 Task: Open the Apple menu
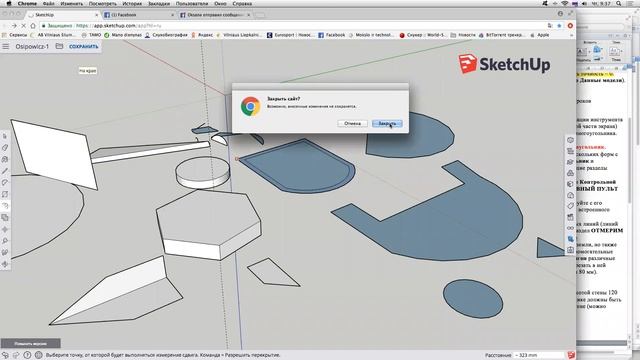(9, 3)
